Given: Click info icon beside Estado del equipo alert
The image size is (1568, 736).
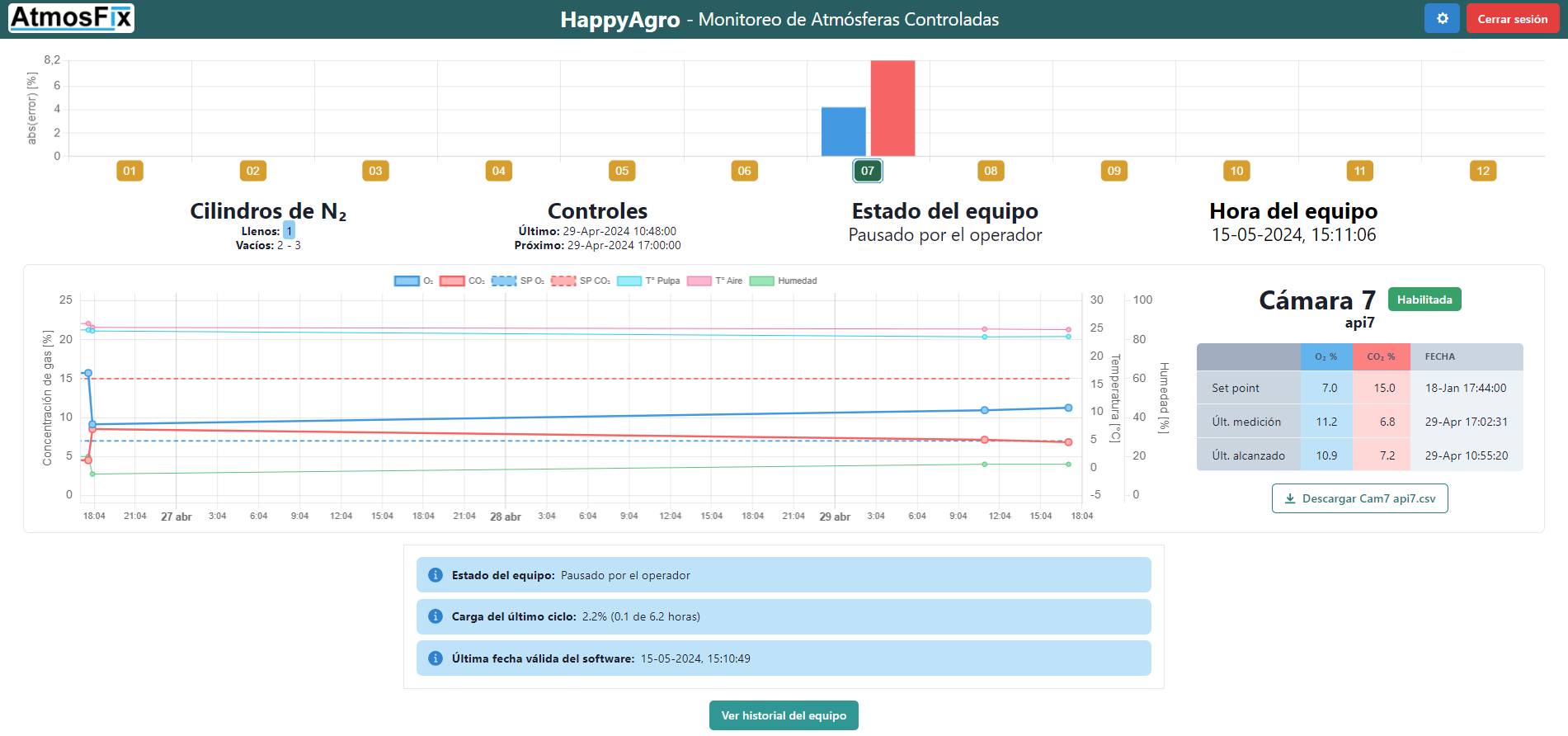Looking at the screenshot, I should pos(436,575).
